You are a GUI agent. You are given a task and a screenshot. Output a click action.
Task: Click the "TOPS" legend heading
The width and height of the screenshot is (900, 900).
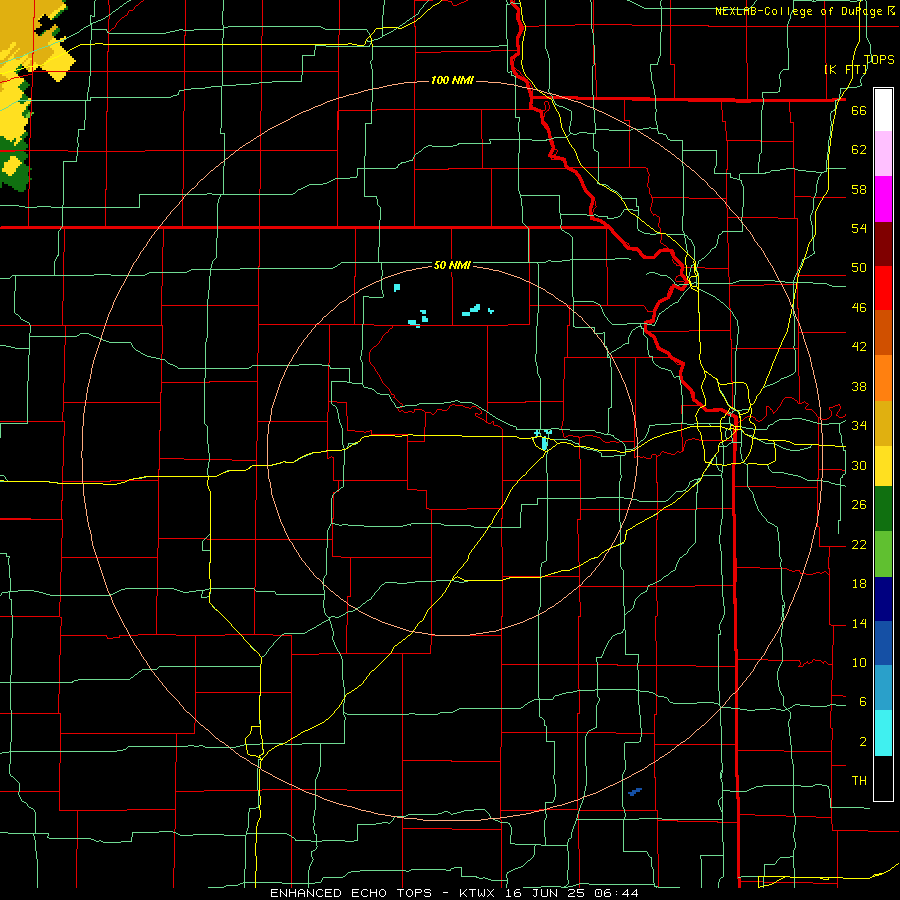(879, 59)
